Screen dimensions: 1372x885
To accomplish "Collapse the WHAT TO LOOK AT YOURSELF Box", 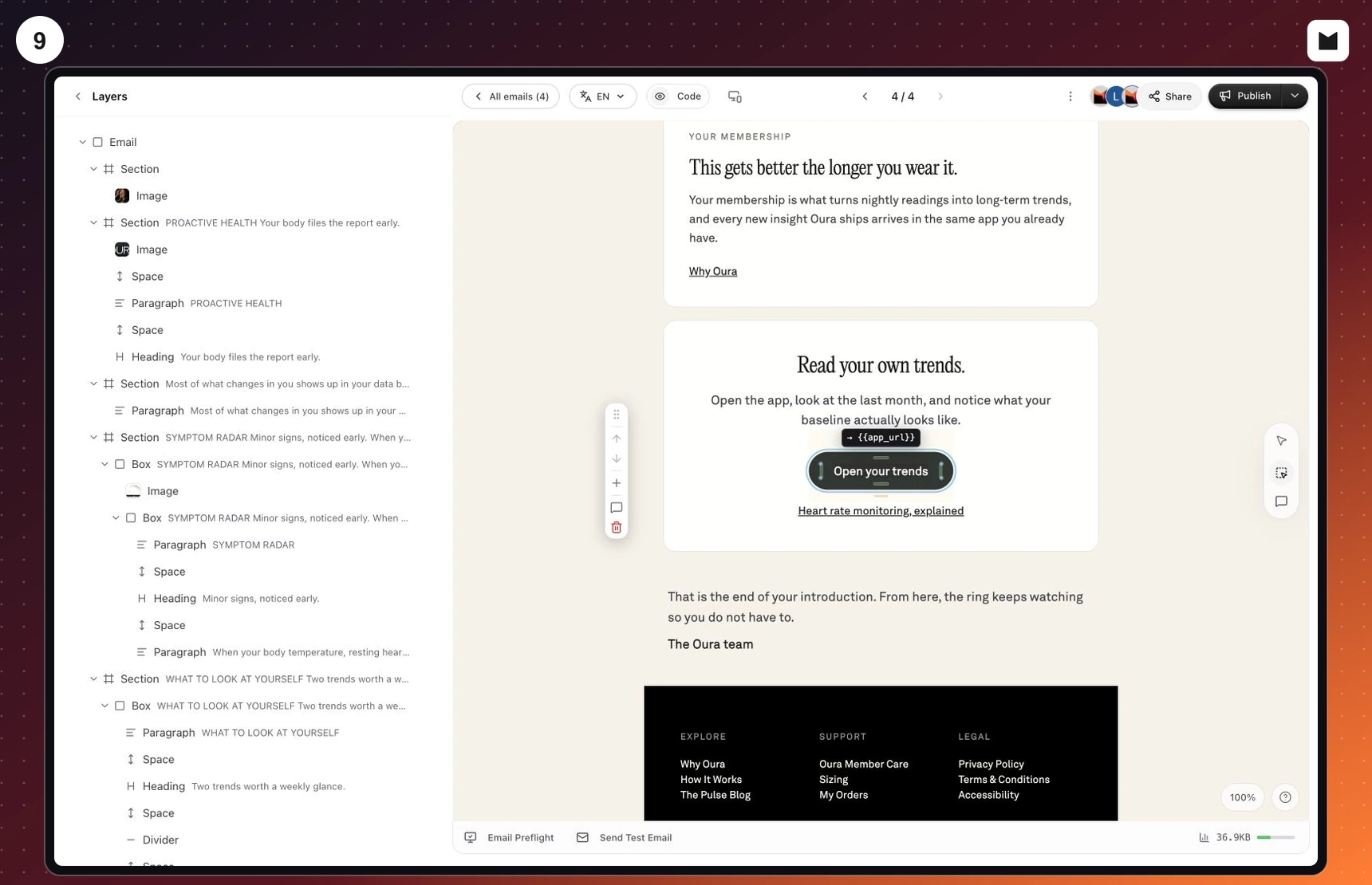I will (104, 706).
